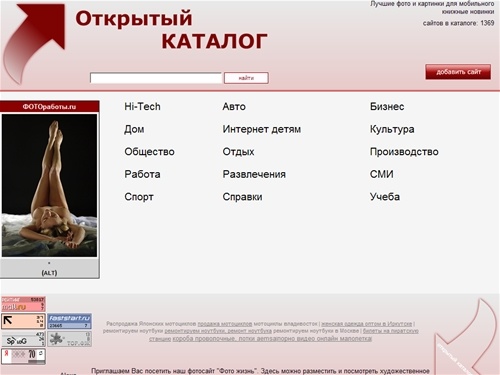Click the ФОТОработы.ru photo thumbnail
The image size is (500, 375).
(x=49, y=185)
